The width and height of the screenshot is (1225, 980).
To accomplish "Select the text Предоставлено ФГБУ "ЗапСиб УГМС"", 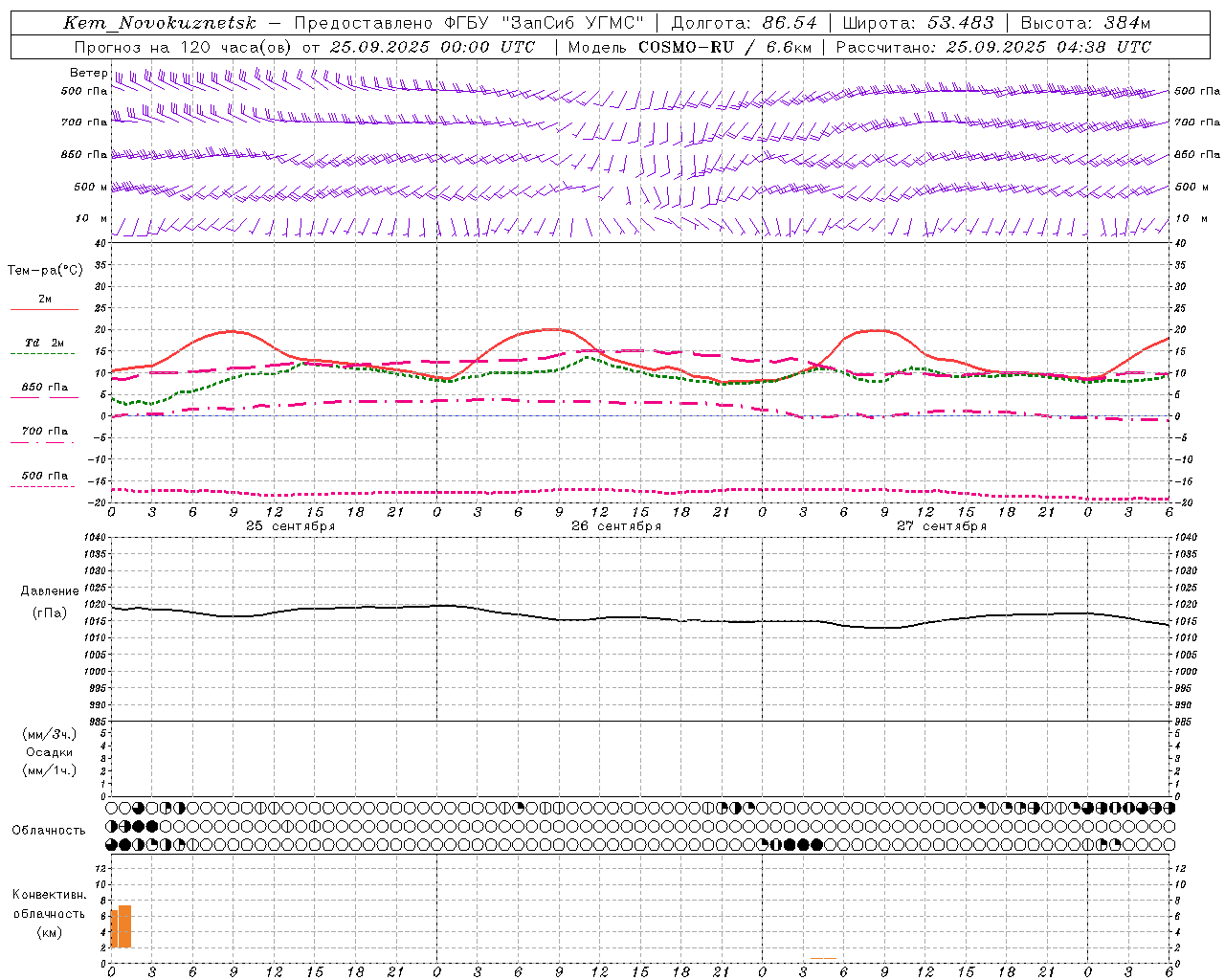I will tap(469, 23).
